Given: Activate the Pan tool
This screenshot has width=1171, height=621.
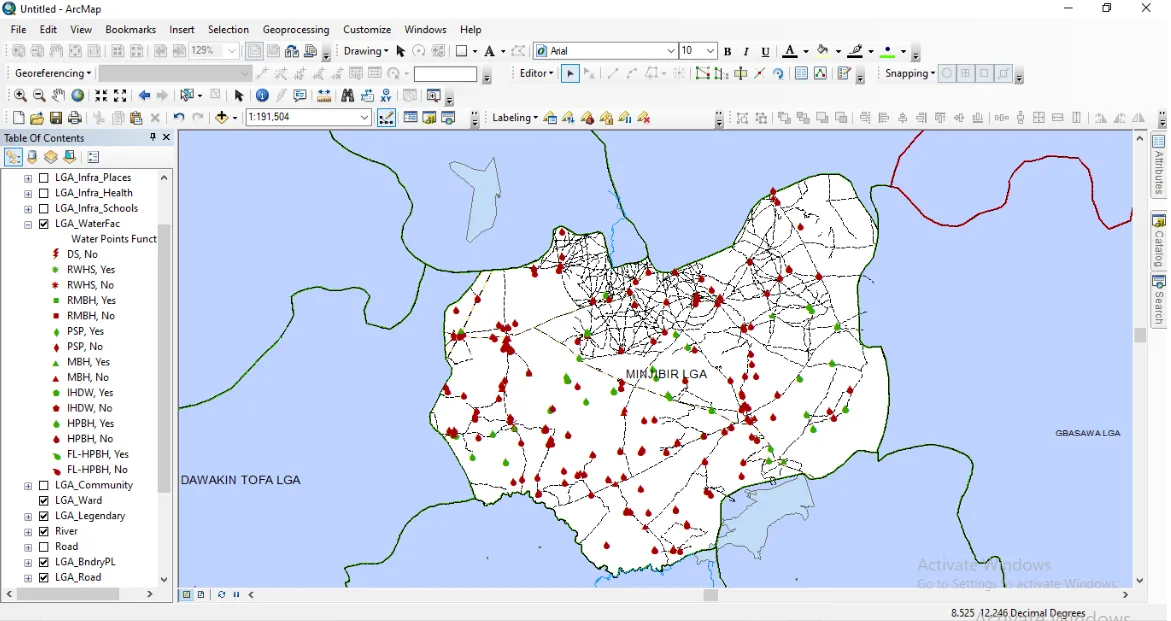Looking at the screenshot, I should pos(57,95).
